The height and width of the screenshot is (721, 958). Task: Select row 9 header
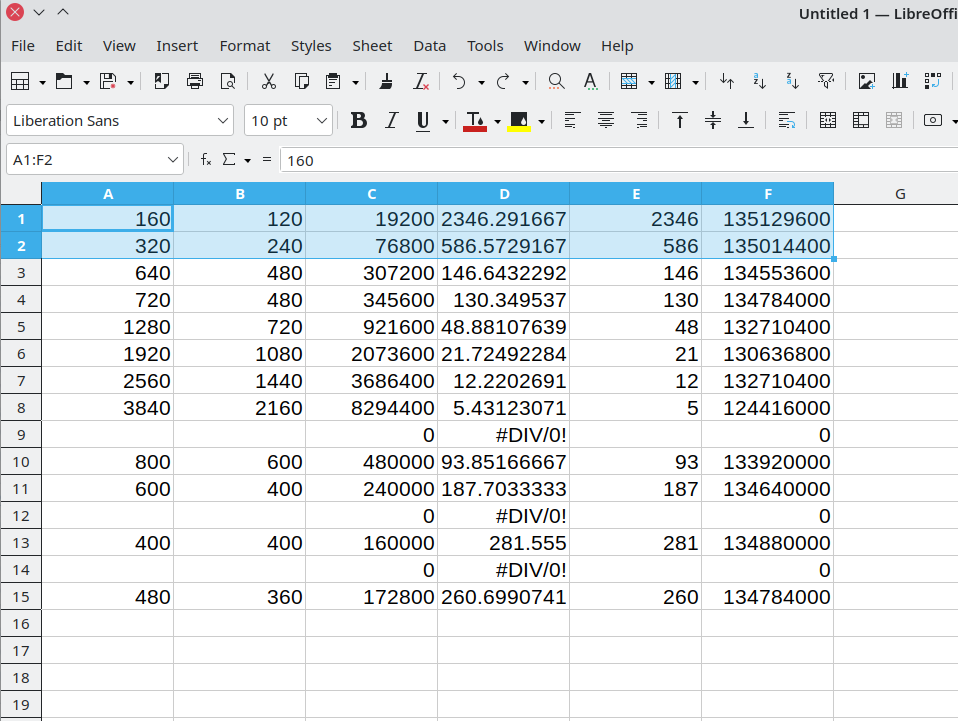(21, 434)
